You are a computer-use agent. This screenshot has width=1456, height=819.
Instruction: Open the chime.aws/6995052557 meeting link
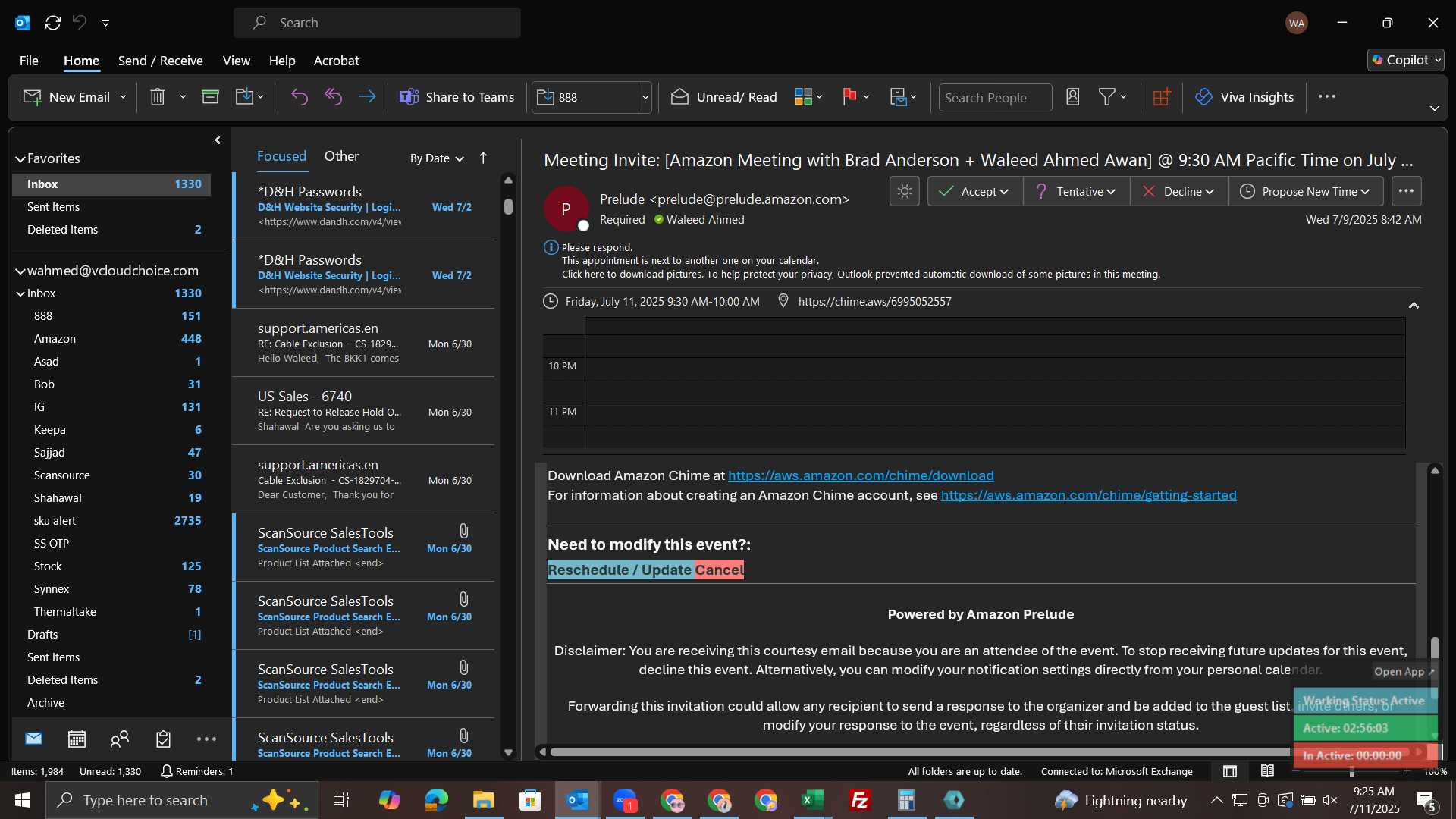click(874, 301)
